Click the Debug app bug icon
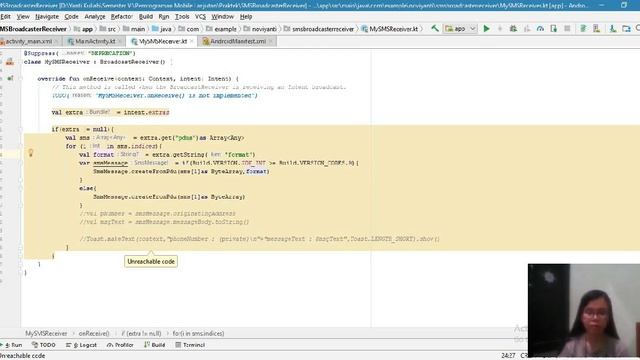The width and height of the screenshot is (640, 360). point(513,29)
